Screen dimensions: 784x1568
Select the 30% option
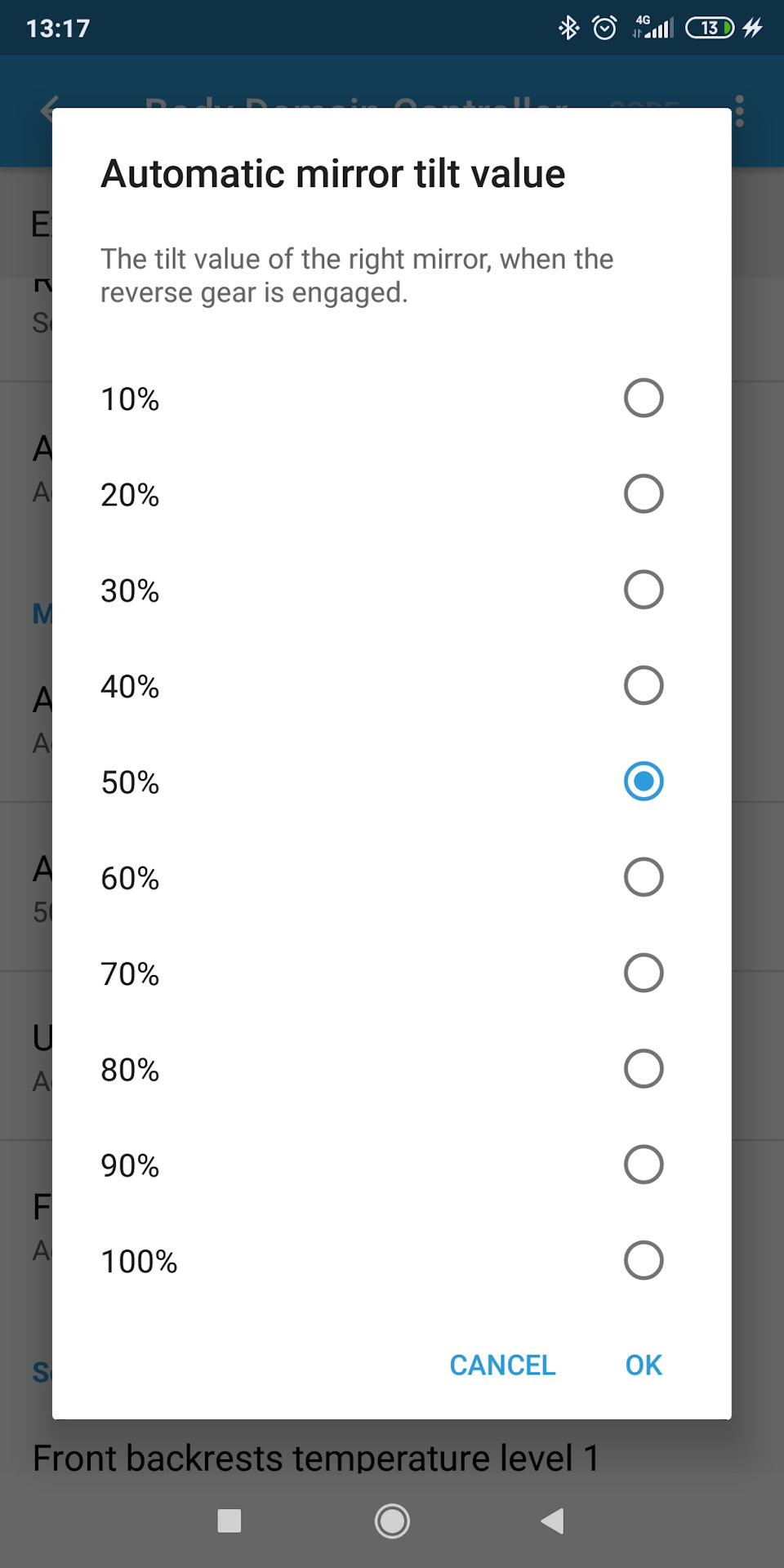point(643,590)
